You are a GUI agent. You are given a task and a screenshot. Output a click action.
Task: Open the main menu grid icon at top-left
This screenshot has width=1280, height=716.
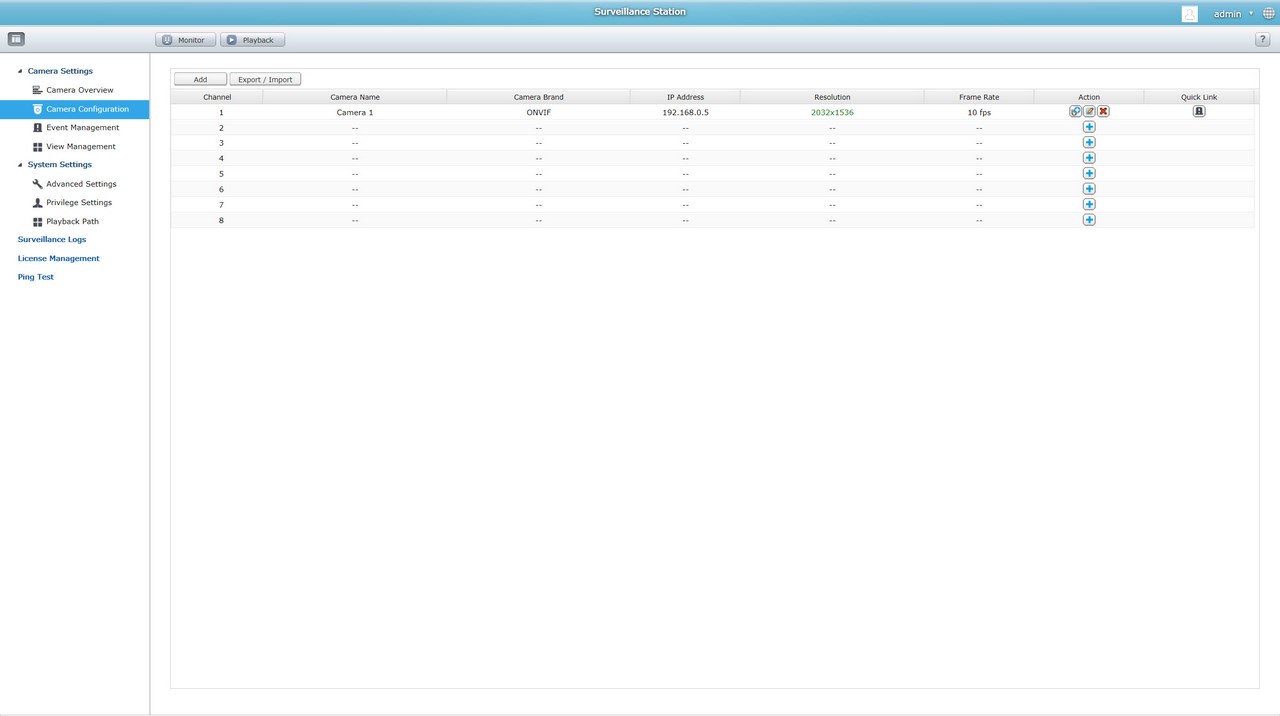click(x=16, y=39)
